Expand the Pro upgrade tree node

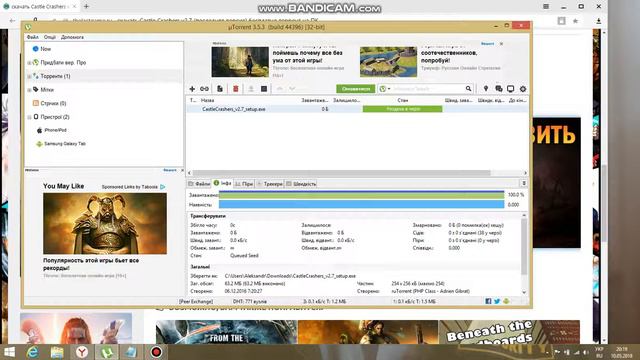click(x=29, y=63)
